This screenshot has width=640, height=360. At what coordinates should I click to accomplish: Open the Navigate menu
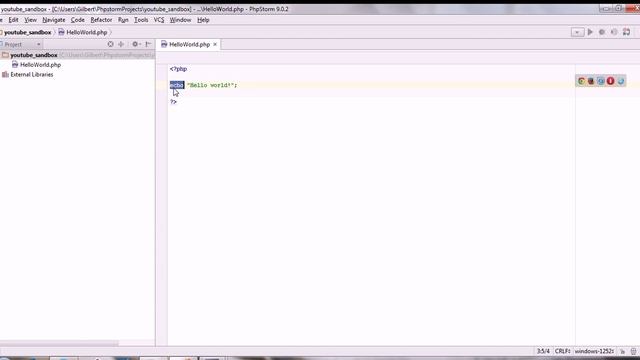(x=53, y=20)
